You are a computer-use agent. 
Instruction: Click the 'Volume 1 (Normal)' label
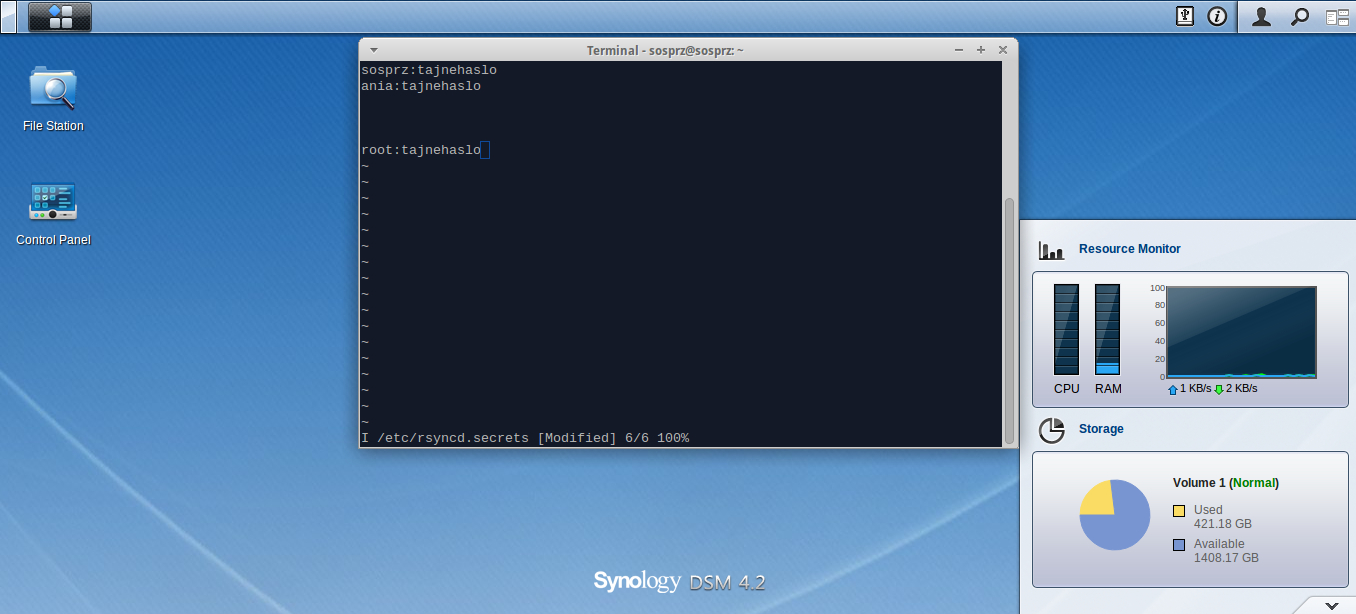pos(1226,483)
